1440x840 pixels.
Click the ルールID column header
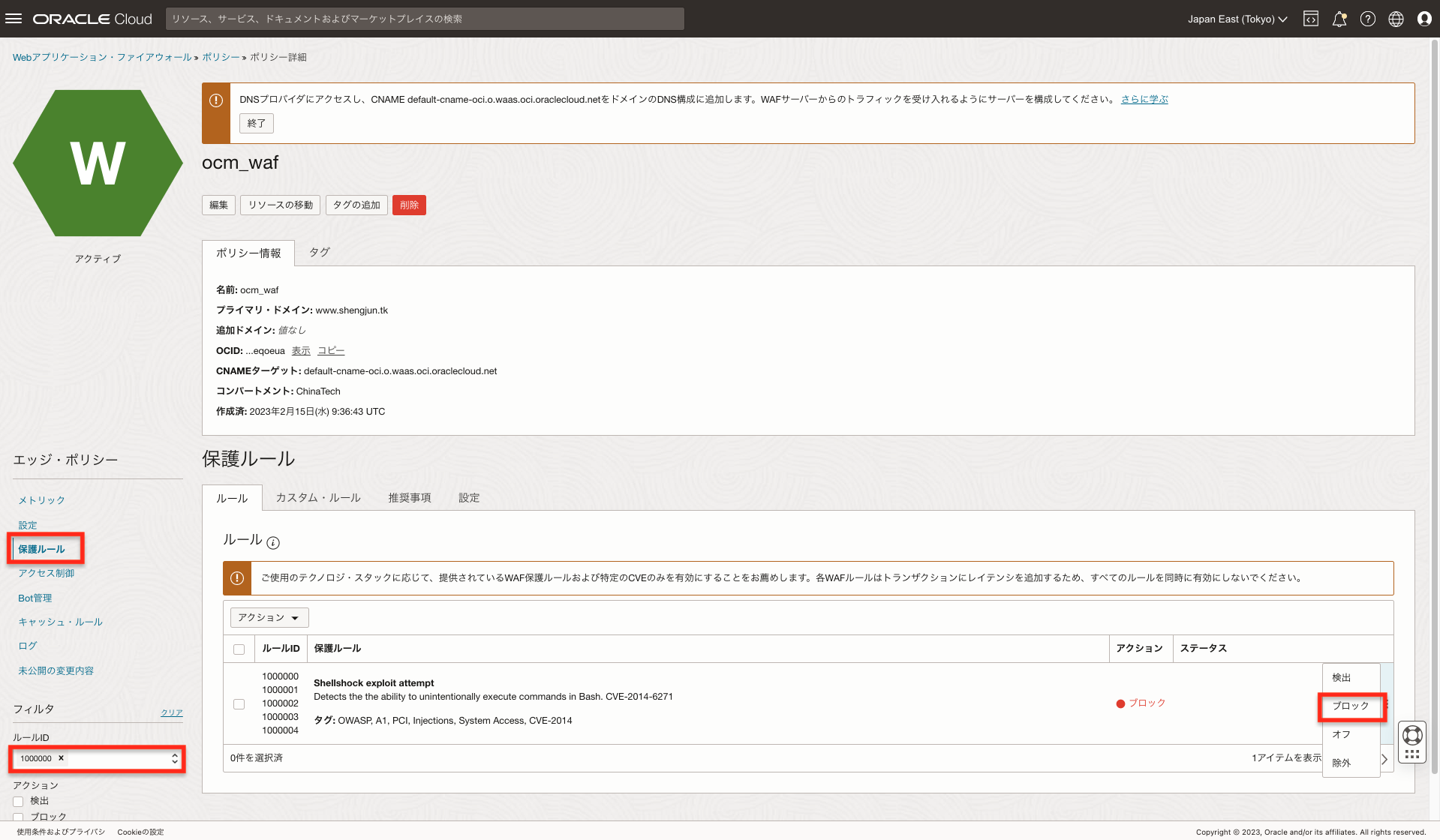pyautogui.click(x=281, y=649)
